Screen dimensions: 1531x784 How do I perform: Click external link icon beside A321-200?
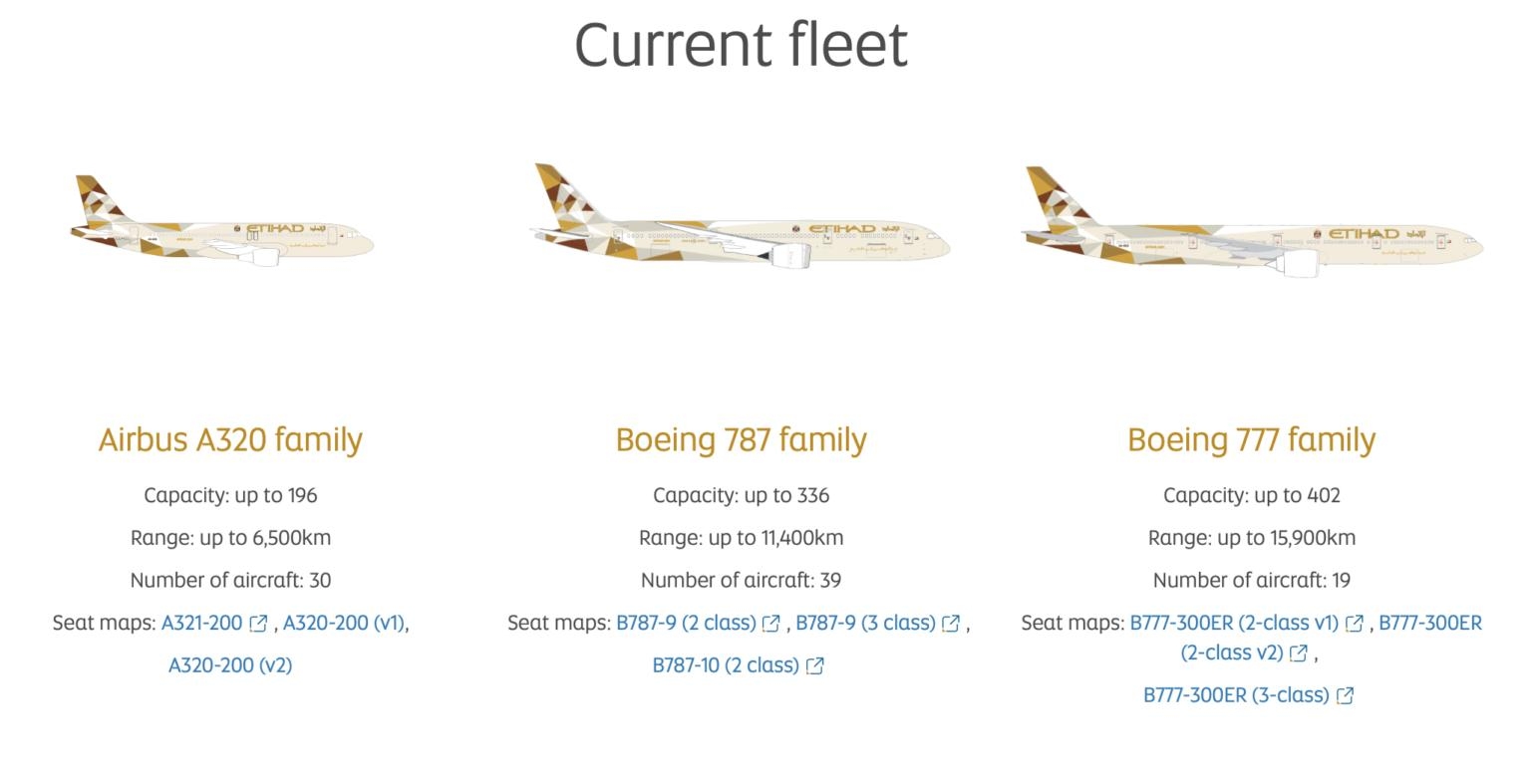(258, 624)
